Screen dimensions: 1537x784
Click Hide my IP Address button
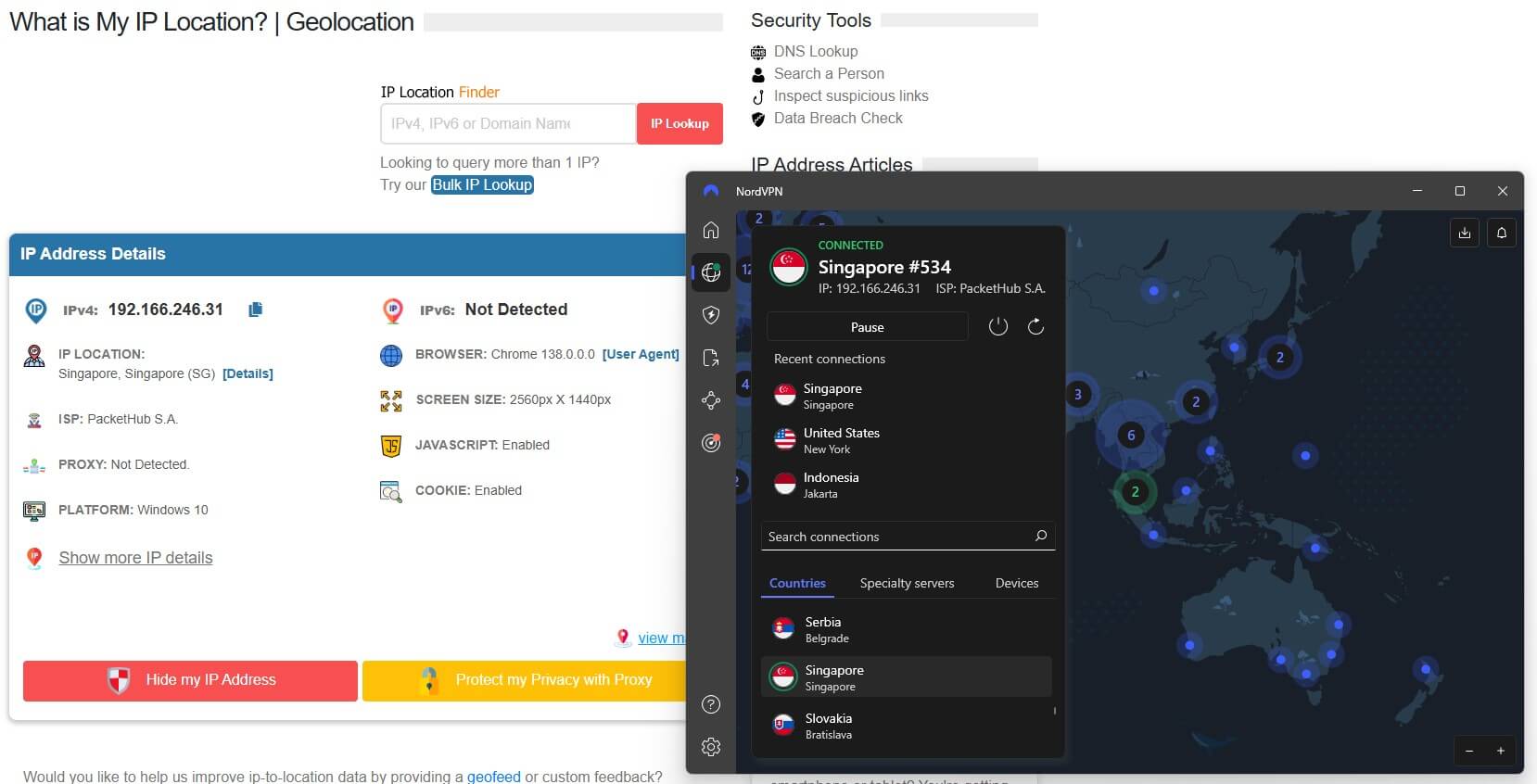[x=190, y=680]
